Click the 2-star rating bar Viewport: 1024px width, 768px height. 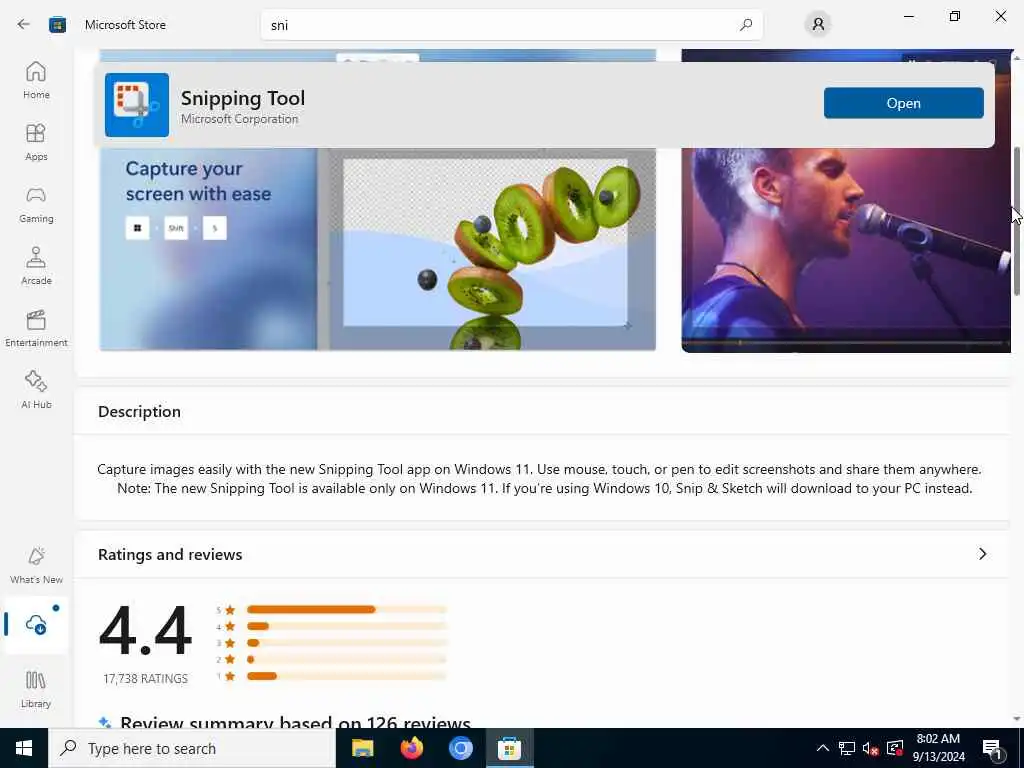(x=346, y=660)
